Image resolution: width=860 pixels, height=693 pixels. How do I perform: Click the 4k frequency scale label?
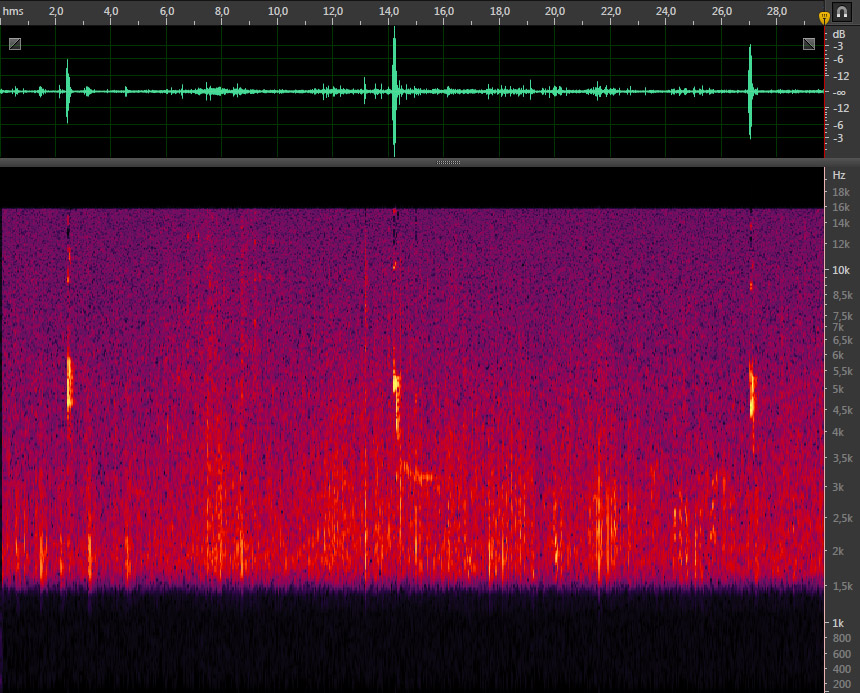[x=838, y=432]
